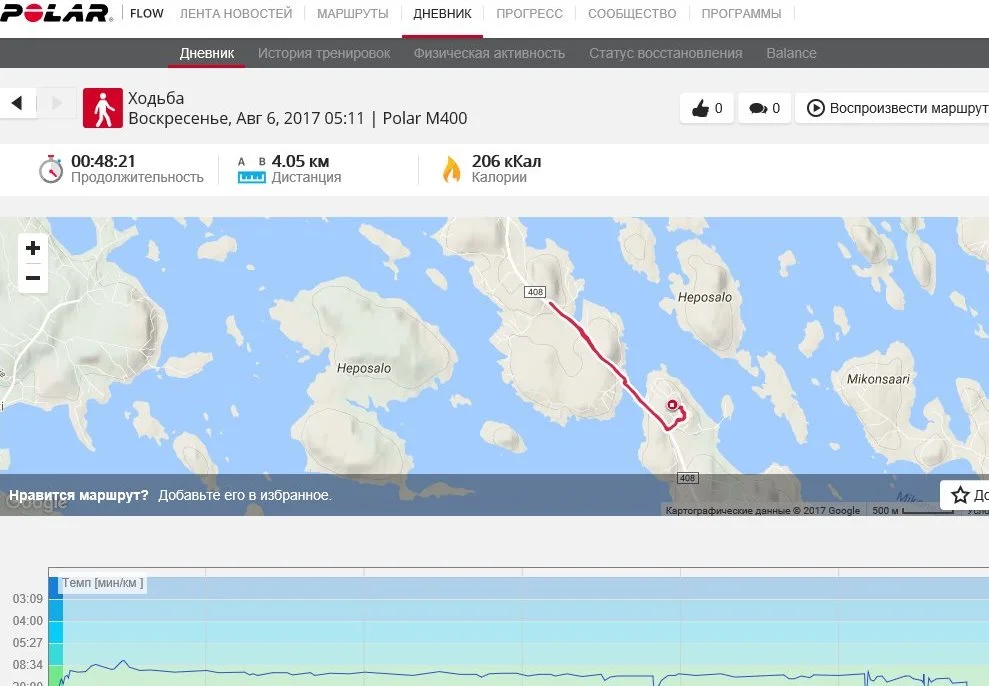
Task: Open the Прогресс menu
Action: (529, 13)
